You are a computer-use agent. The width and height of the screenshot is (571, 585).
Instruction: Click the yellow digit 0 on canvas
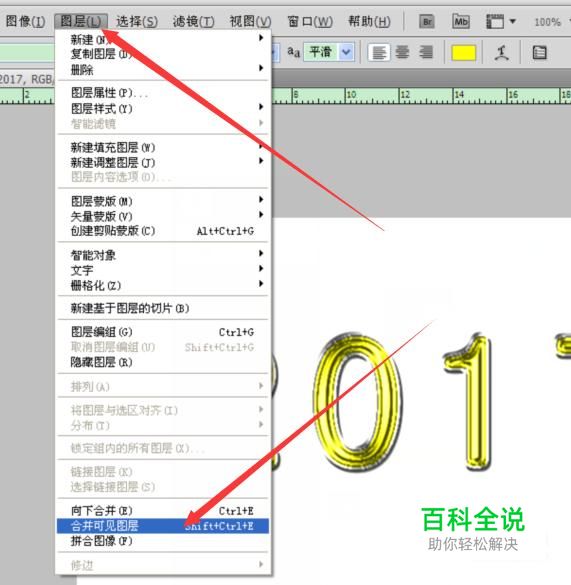pos(358,403)
